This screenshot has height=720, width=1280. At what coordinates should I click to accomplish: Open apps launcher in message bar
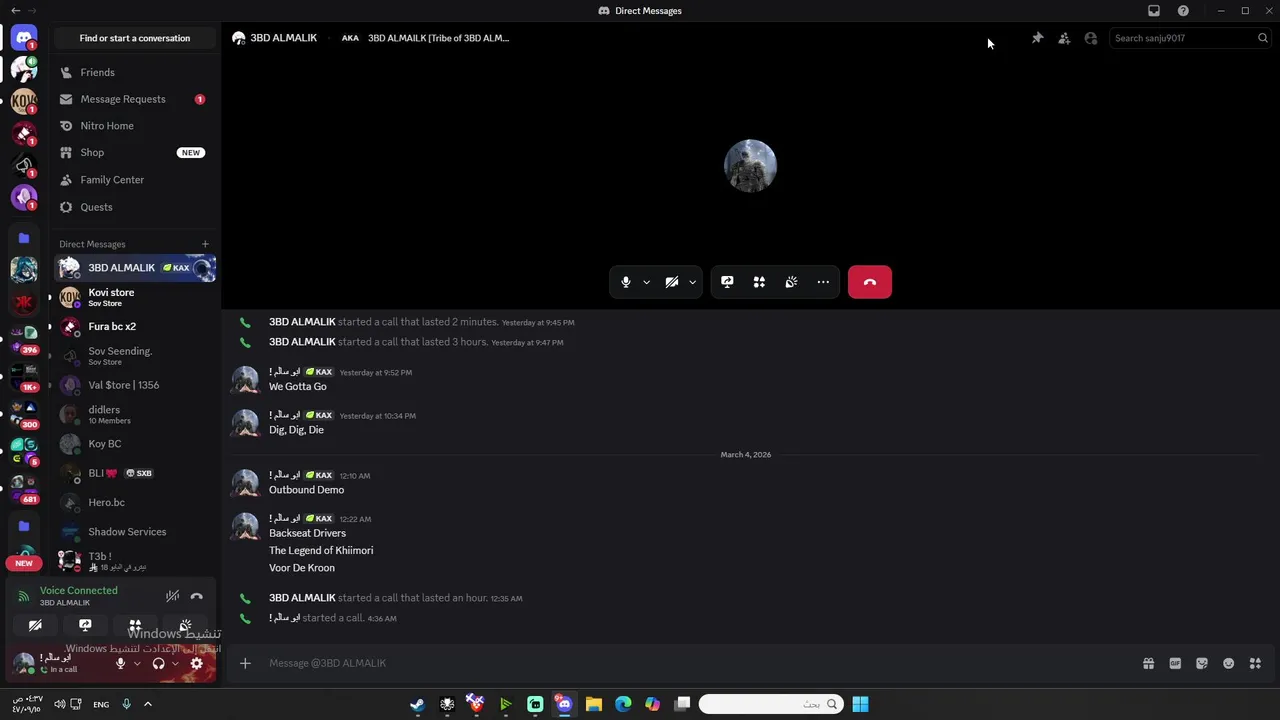click(x=1255, y=663)
